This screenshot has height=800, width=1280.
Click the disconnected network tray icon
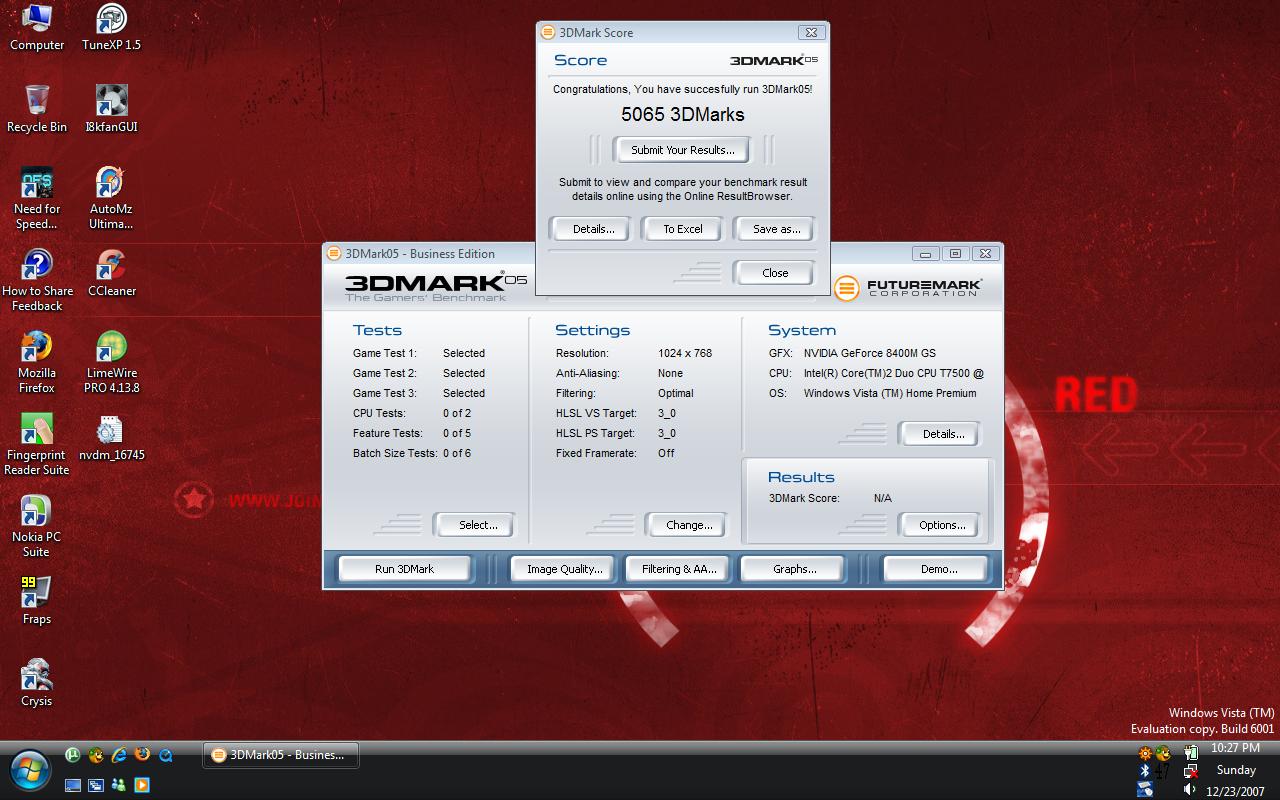tap(1190, 771)
